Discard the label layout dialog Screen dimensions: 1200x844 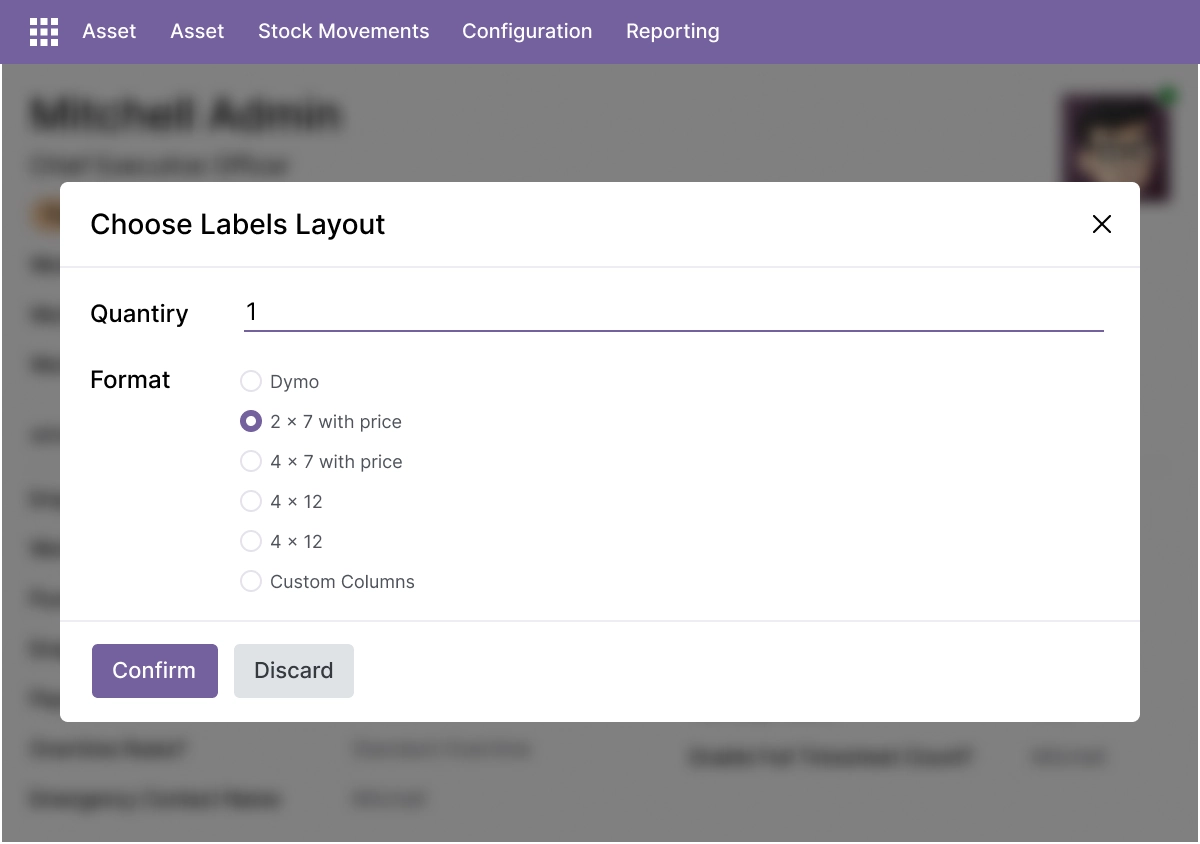(x=294, y=671)
